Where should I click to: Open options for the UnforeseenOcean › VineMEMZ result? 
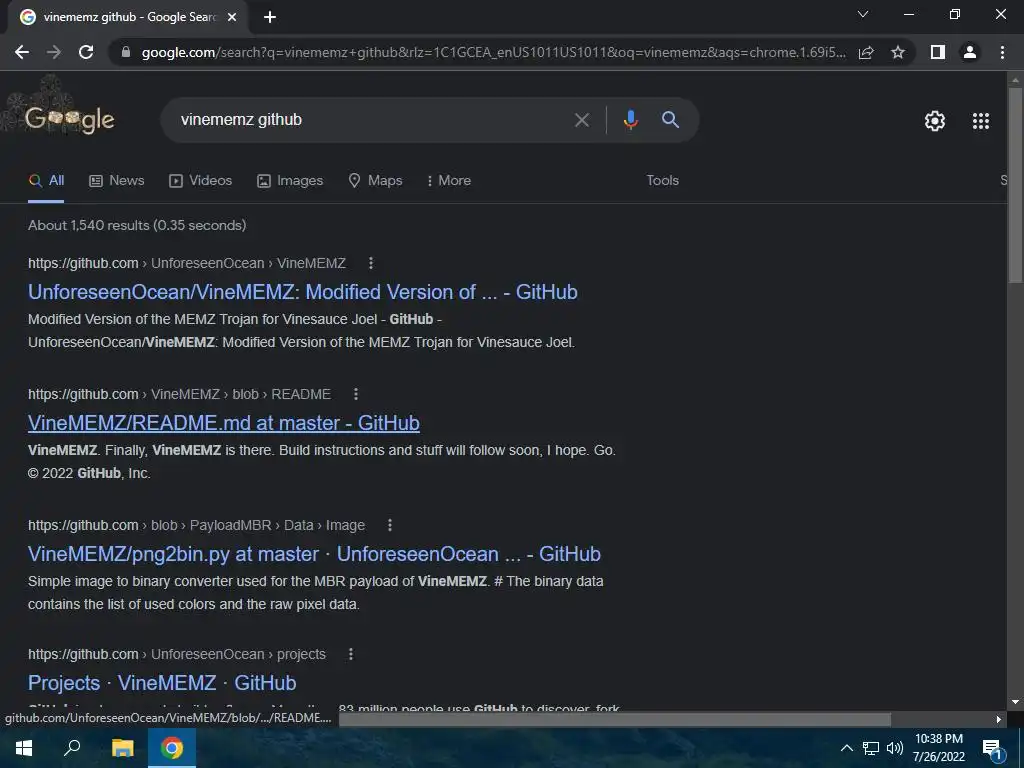(371, 263)
